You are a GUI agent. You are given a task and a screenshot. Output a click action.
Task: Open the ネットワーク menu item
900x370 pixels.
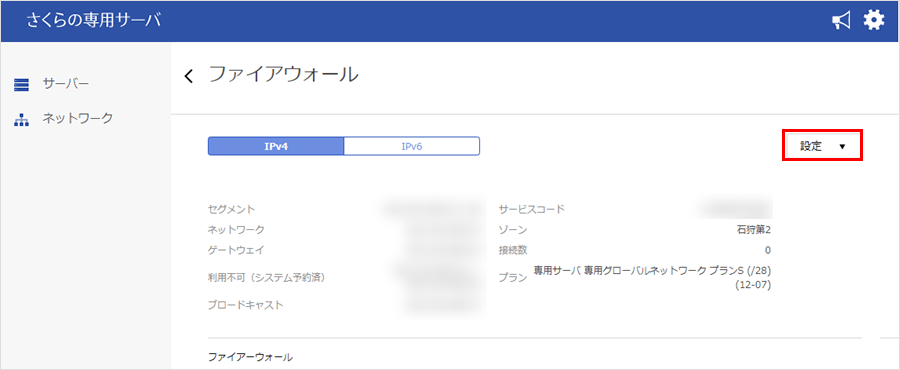77,119
